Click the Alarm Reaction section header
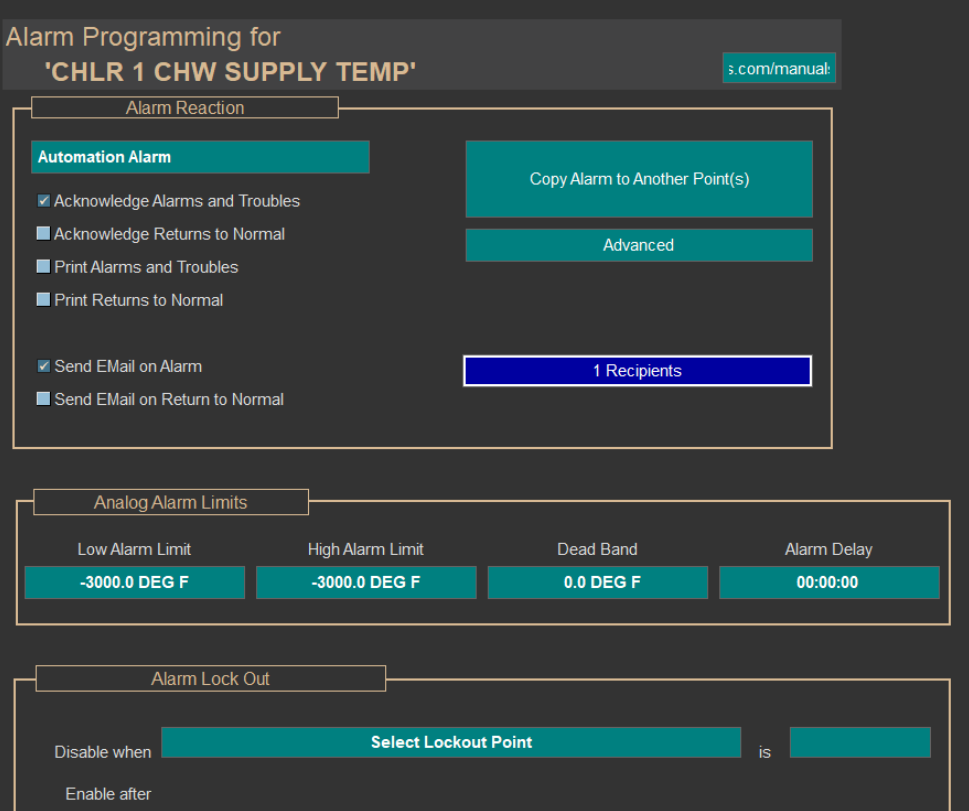 click(x=185, y=108)
